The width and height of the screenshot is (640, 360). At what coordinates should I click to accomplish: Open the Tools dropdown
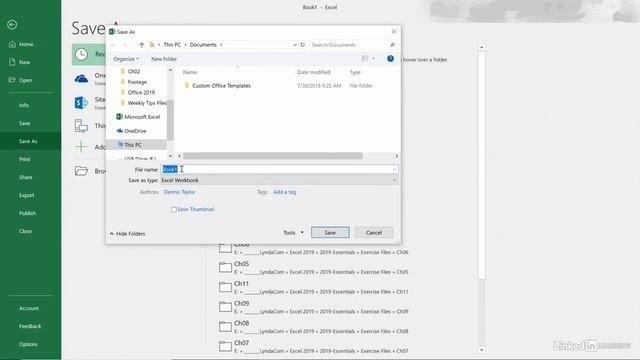[293, 233]
